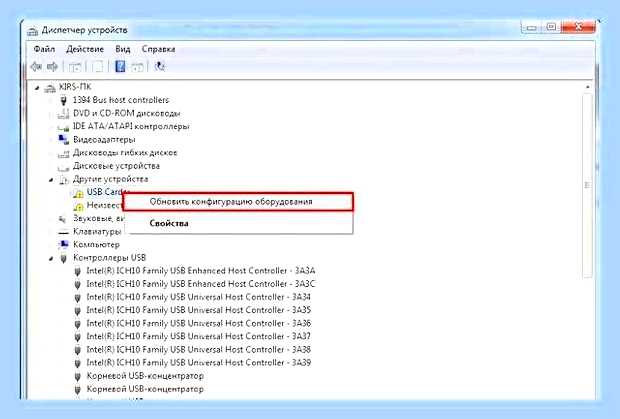Select the Компьютер row
The width and height of the screenshot is (620, 419).
(96, 245)
